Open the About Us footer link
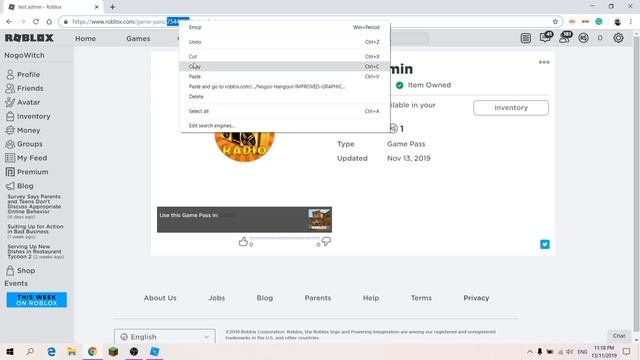This screenshot has width=640, height=360. [160, 298]
